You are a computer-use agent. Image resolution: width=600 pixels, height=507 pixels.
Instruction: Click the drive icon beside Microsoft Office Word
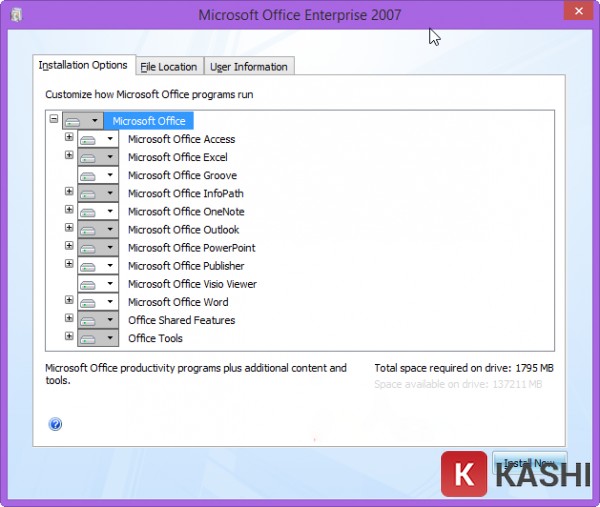[x=88, y=302]
